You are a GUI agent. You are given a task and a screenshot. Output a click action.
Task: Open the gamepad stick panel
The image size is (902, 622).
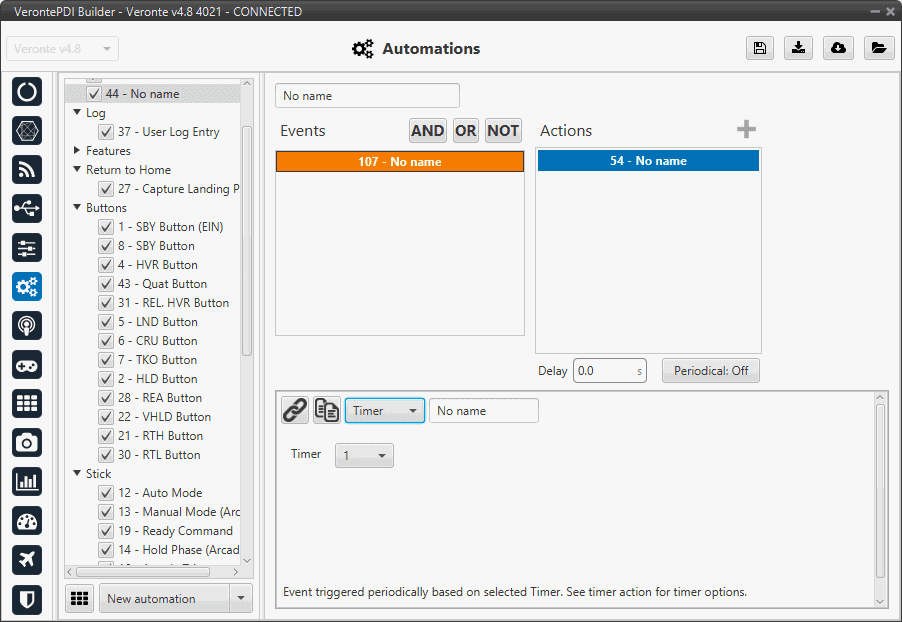pyautogui.click(x=27, y=364)
